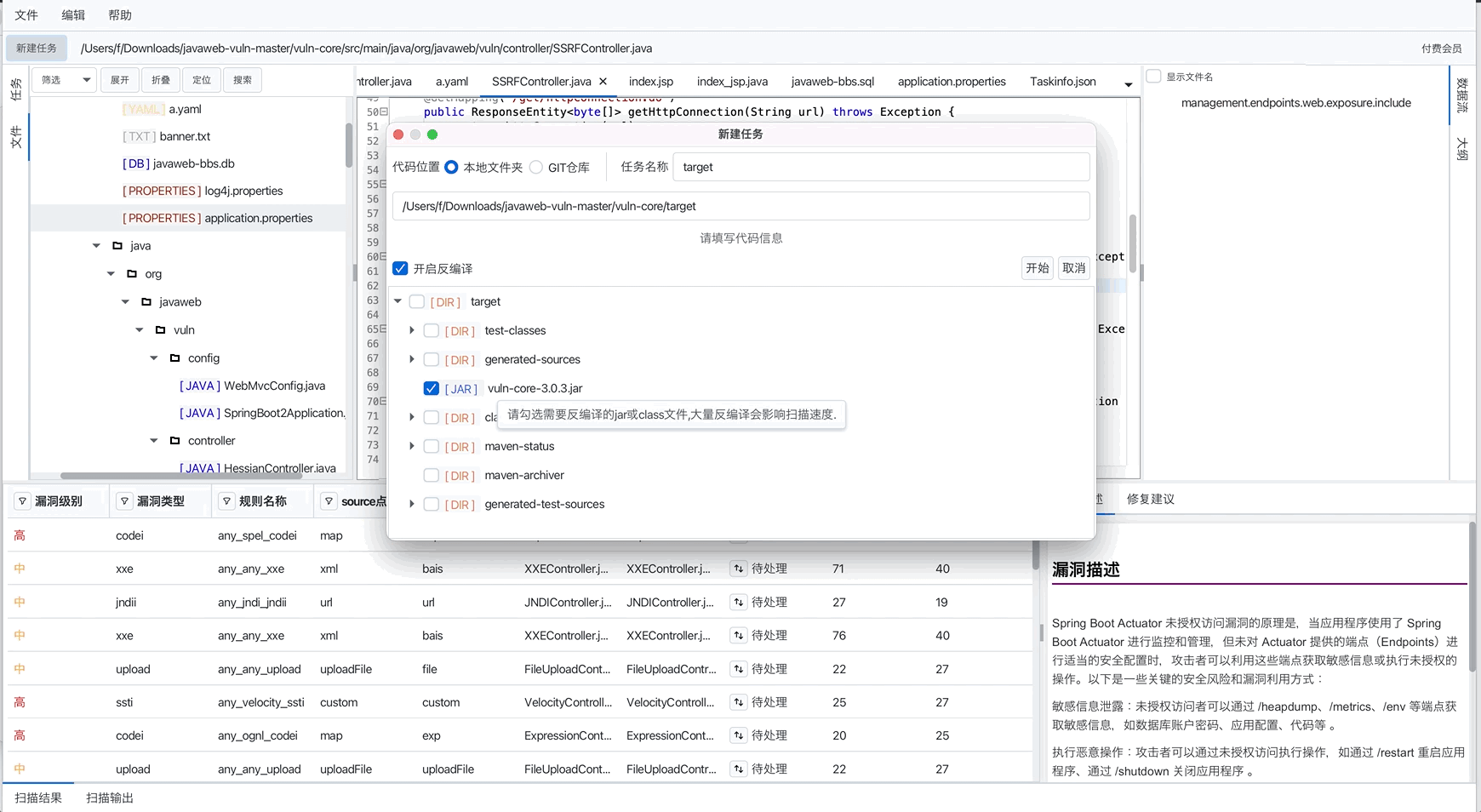Screen dimensions: 1481x812
Task: Check the maven-archiver directory checkbox
Action: (x=432, y=475)
